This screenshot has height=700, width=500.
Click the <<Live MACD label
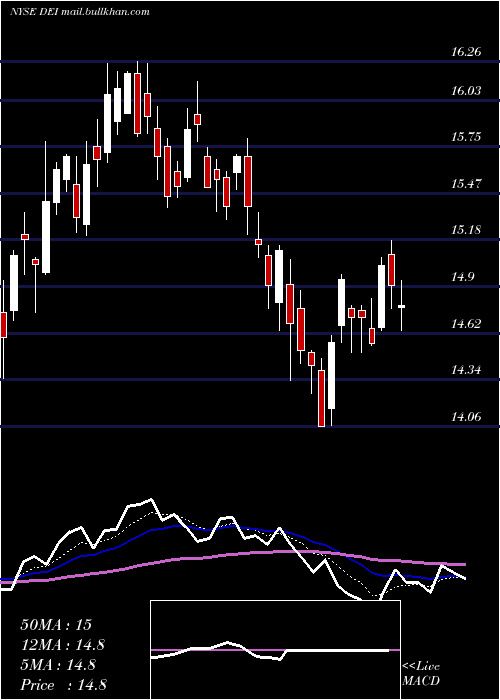pyautogui.click(x=421, y=674)
